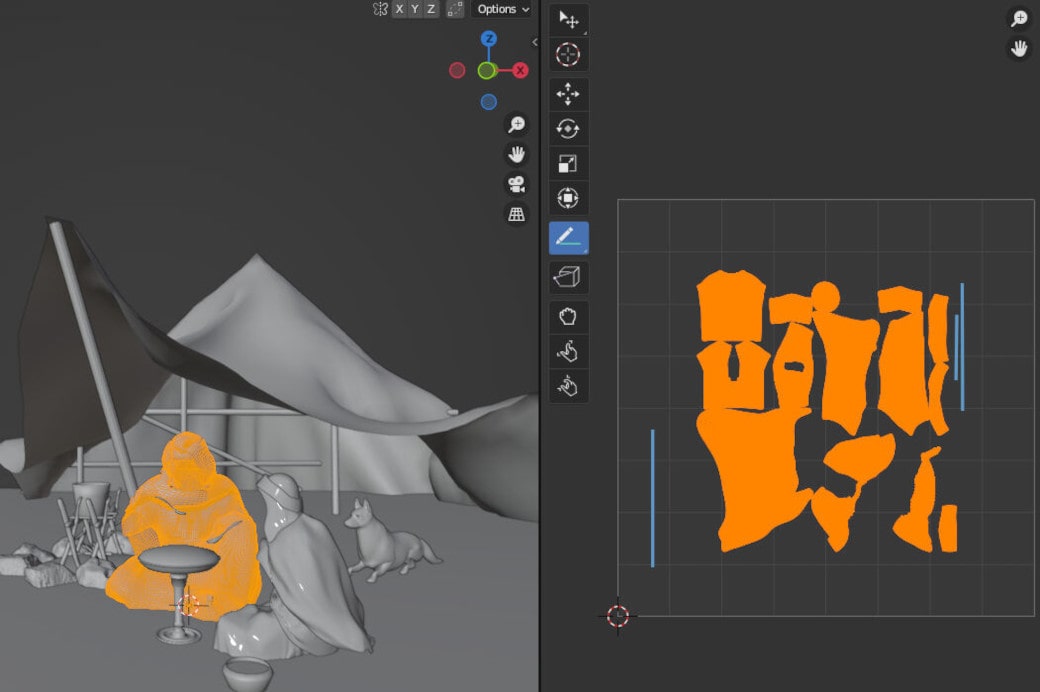Image resolution: width=1040 pixels, height=692 pixels.
Task: Select the Relax UV sculpt tool
Action: 568,349
